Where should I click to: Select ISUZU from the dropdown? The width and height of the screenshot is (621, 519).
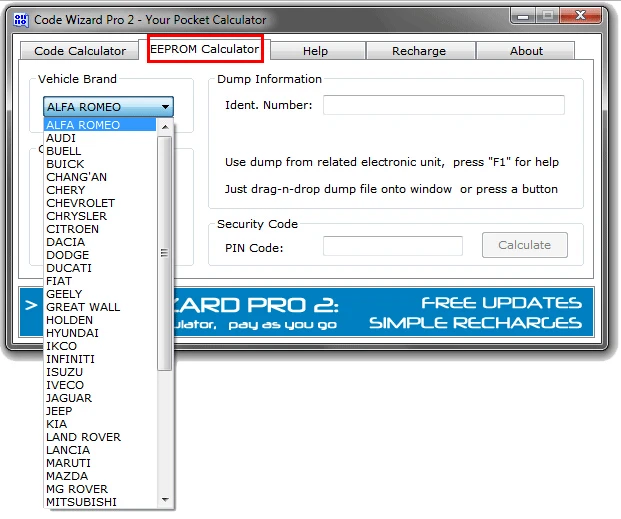pos(100,372)
